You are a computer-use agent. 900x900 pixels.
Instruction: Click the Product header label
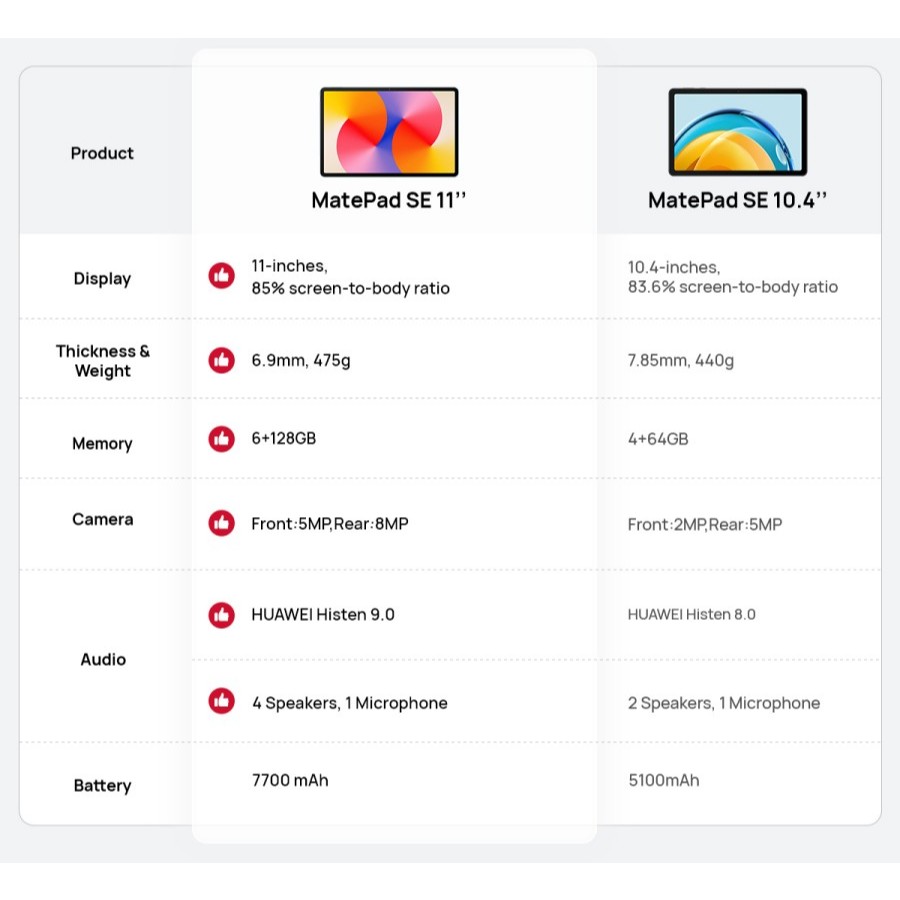pyautogui.click(x=102, y=153)
